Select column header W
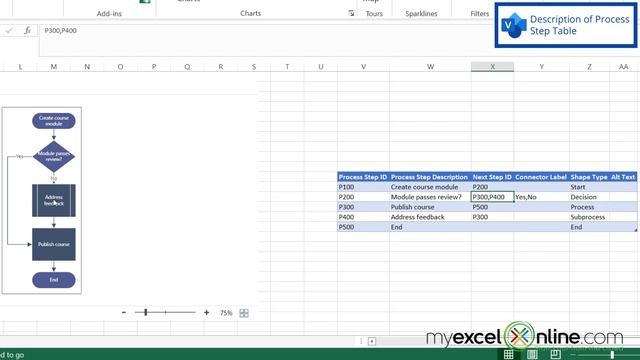The width and height of the screenshot is (640, 360). click(430, 67)
